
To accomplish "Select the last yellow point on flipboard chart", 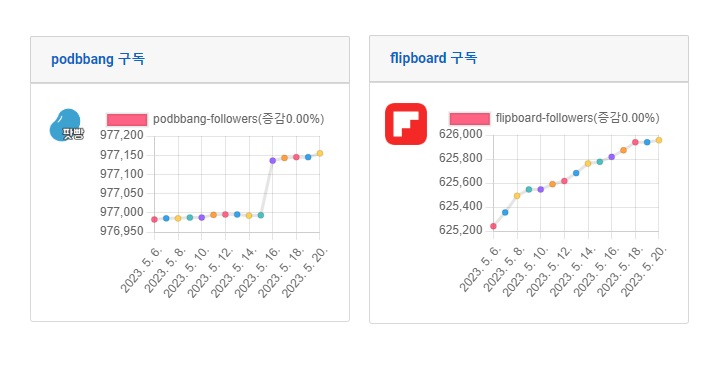I will pos(658,140).
